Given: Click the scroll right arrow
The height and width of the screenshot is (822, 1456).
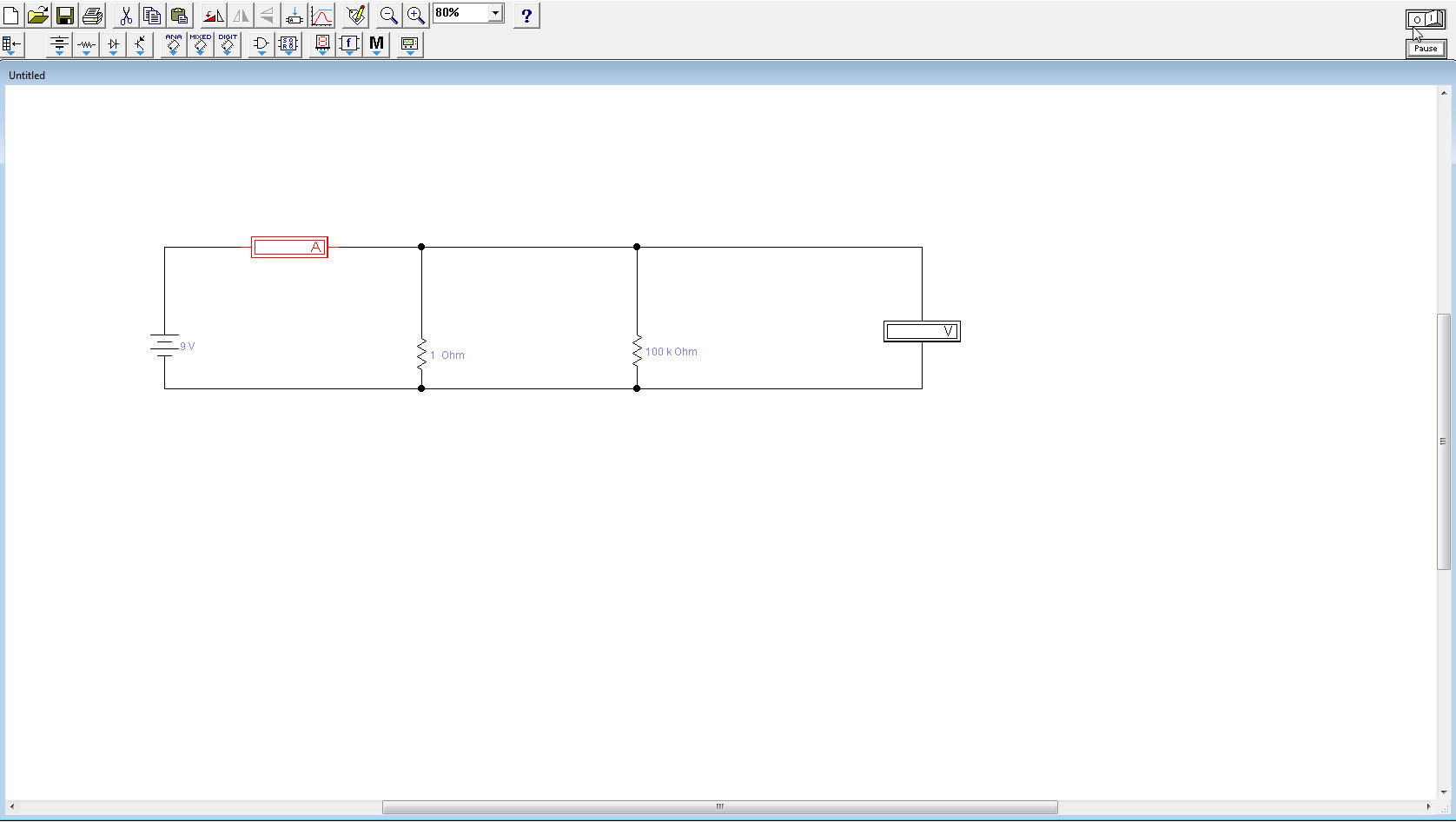Looking at the screenshot, I should coord(1428,807).
